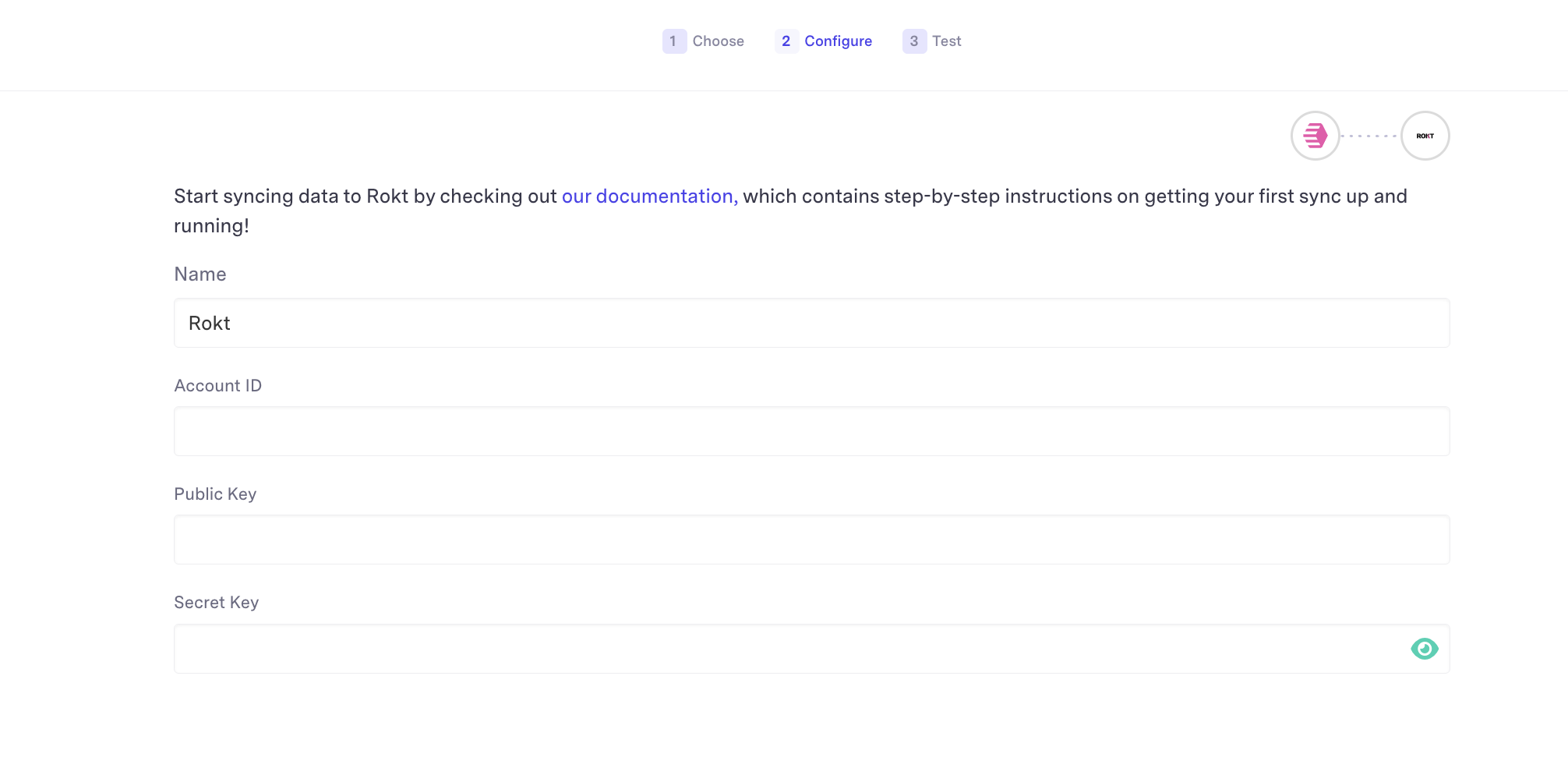
Task: Click the pink source logo icon
Action: (1315, 136)
